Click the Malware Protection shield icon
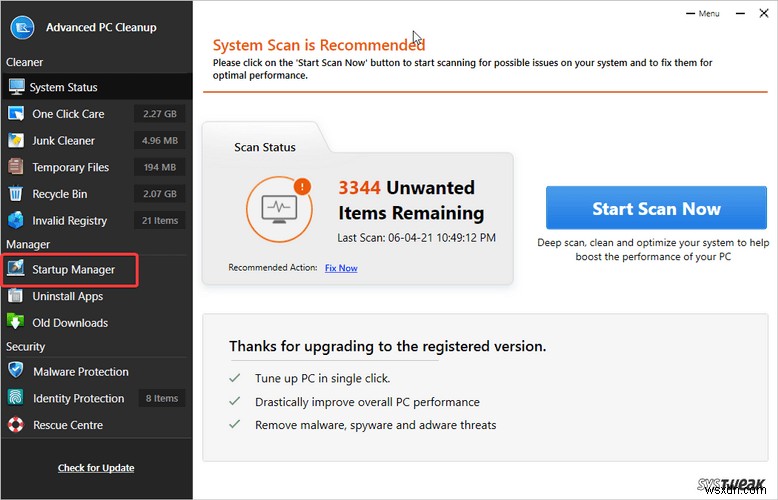778x500 pixels. 16,370
